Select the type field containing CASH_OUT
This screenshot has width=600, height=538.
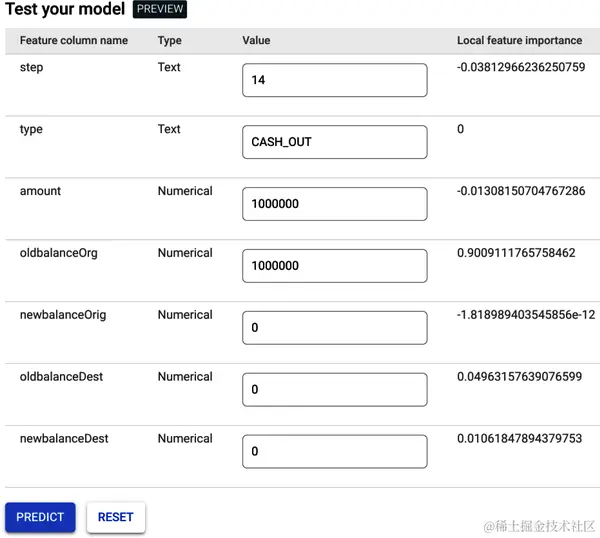(x=334, y=142)
